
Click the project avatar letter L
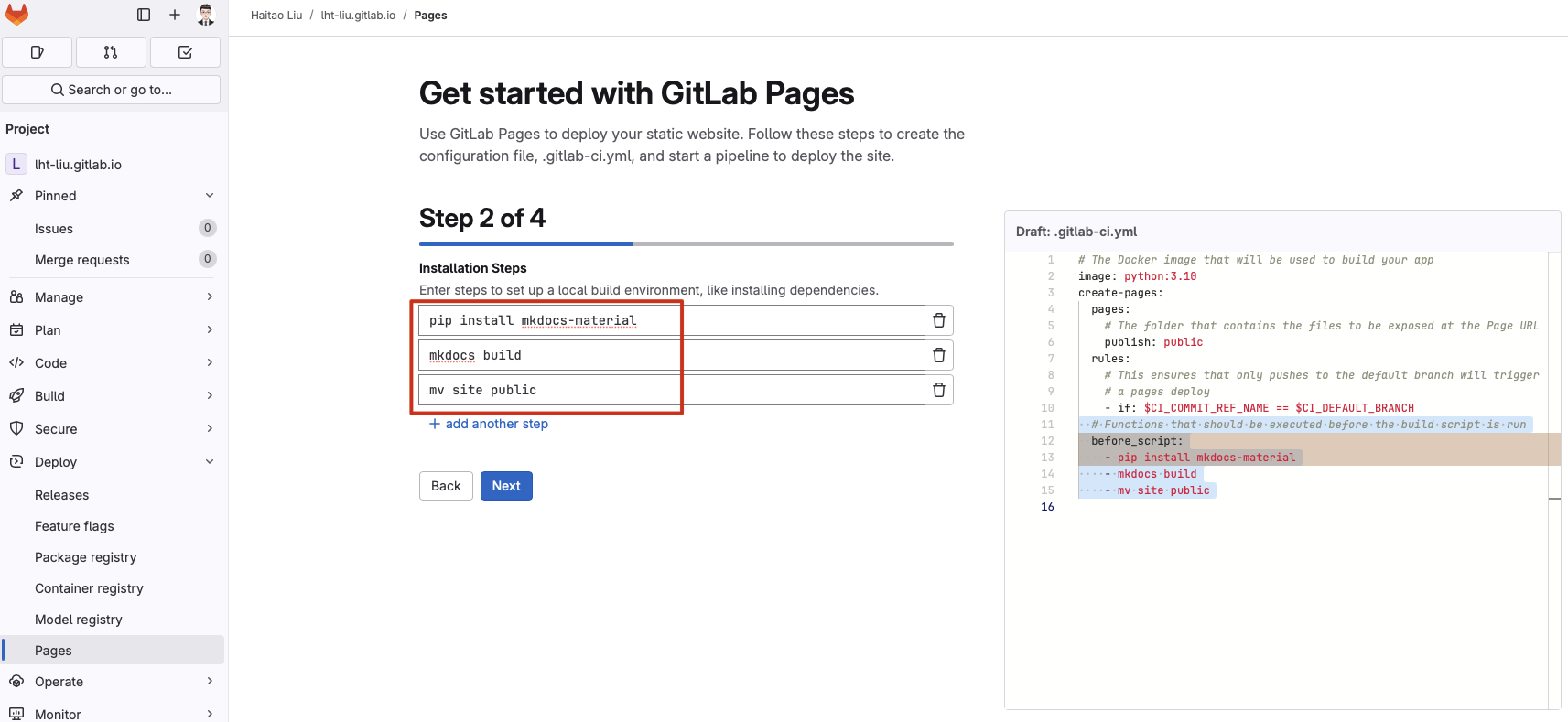16,164
